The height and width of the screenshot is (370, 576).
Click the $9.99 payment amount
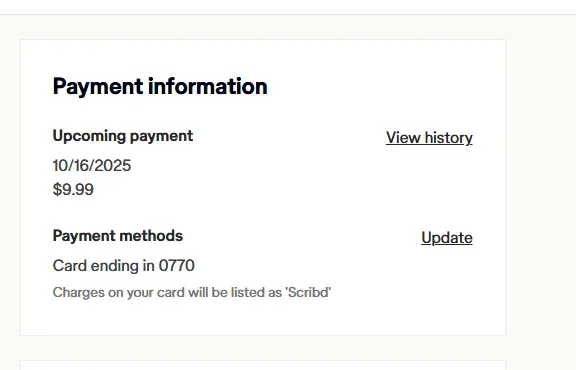(x=73, y=189)
